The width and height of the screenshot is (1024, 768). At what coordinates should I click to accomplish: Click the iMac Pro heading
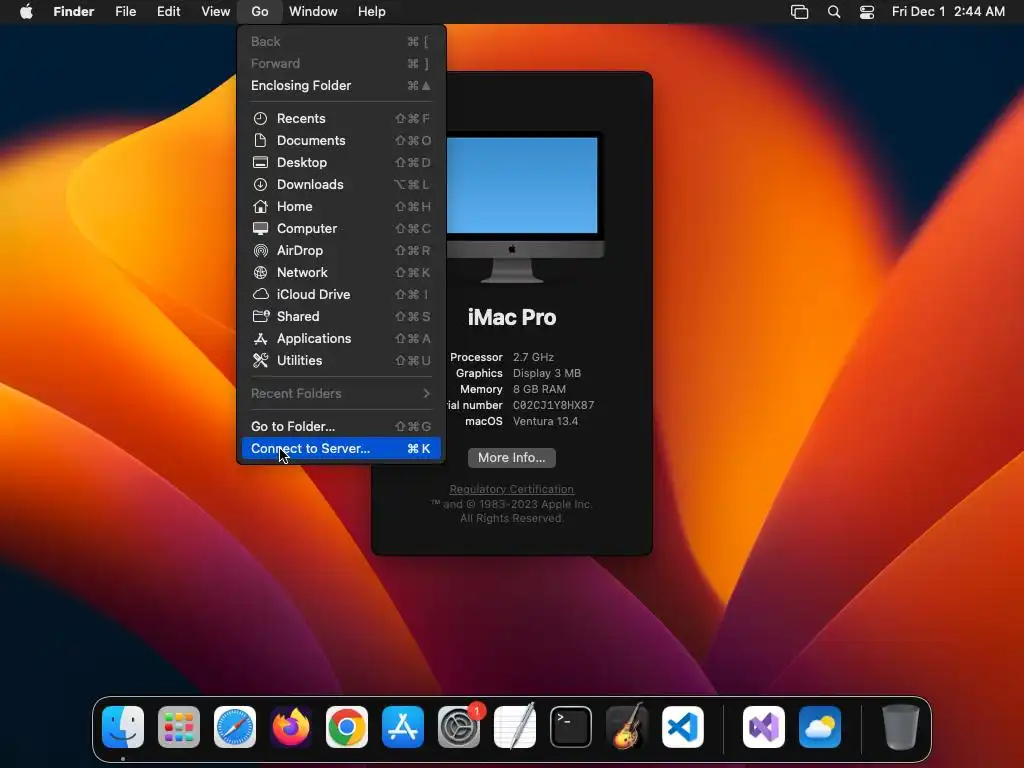[x=512, y=317]
